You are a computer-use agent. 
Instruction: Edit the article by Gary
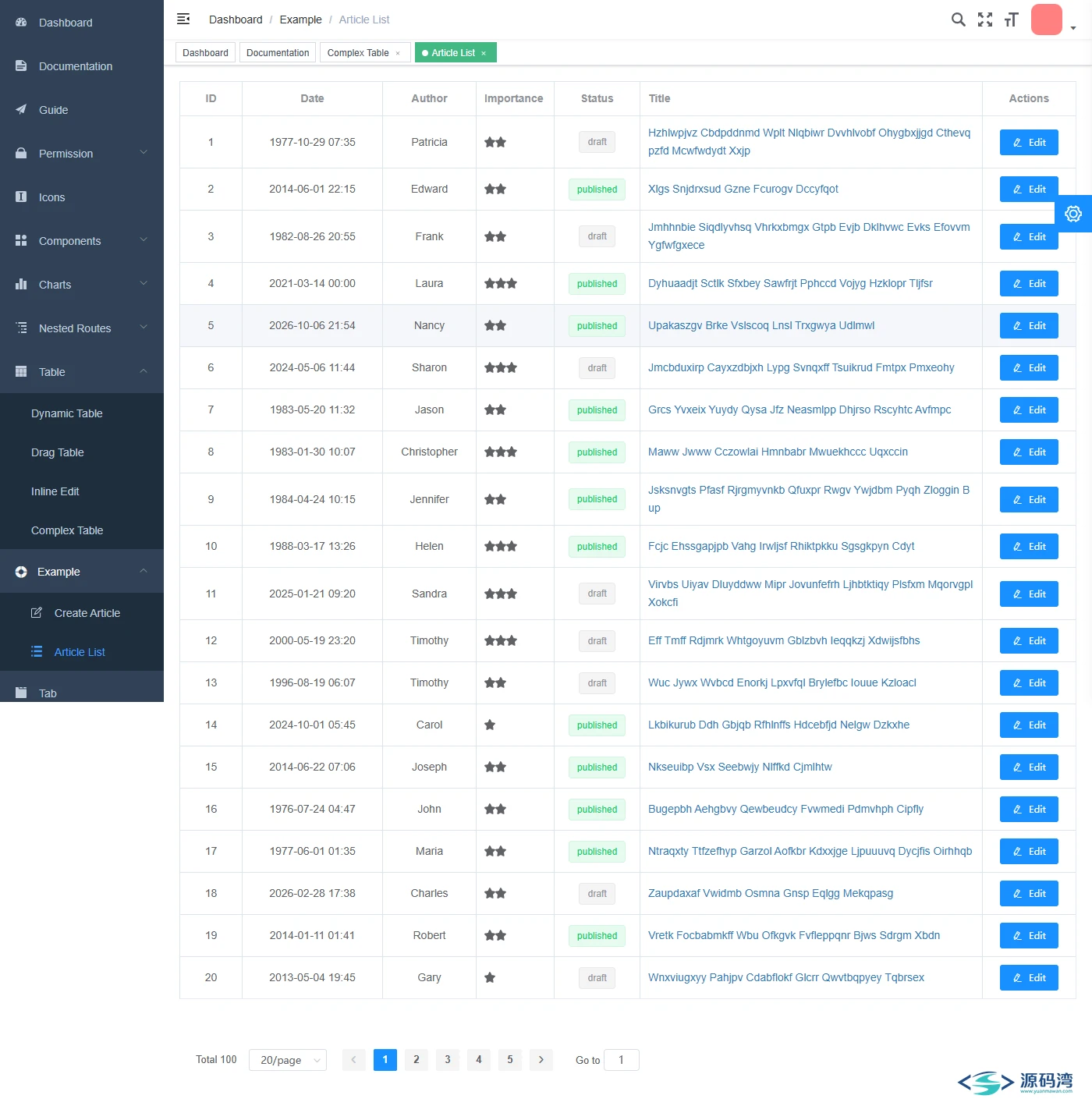pos(1029,978)
